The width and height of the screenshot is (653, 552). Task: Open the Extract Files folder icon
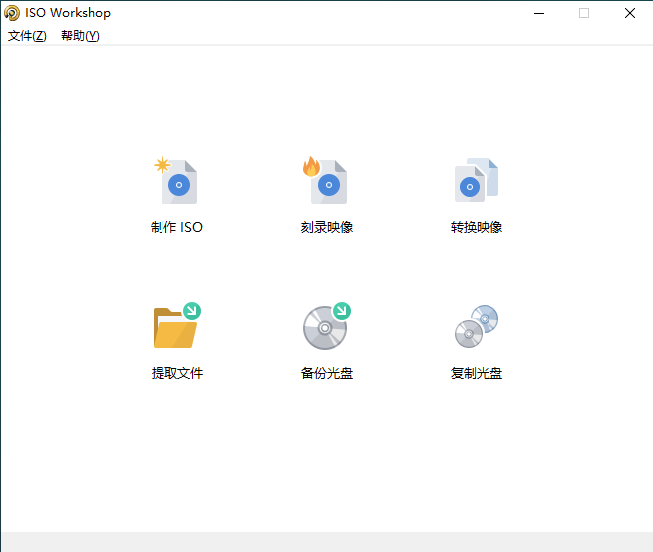[x=176, y=327]
